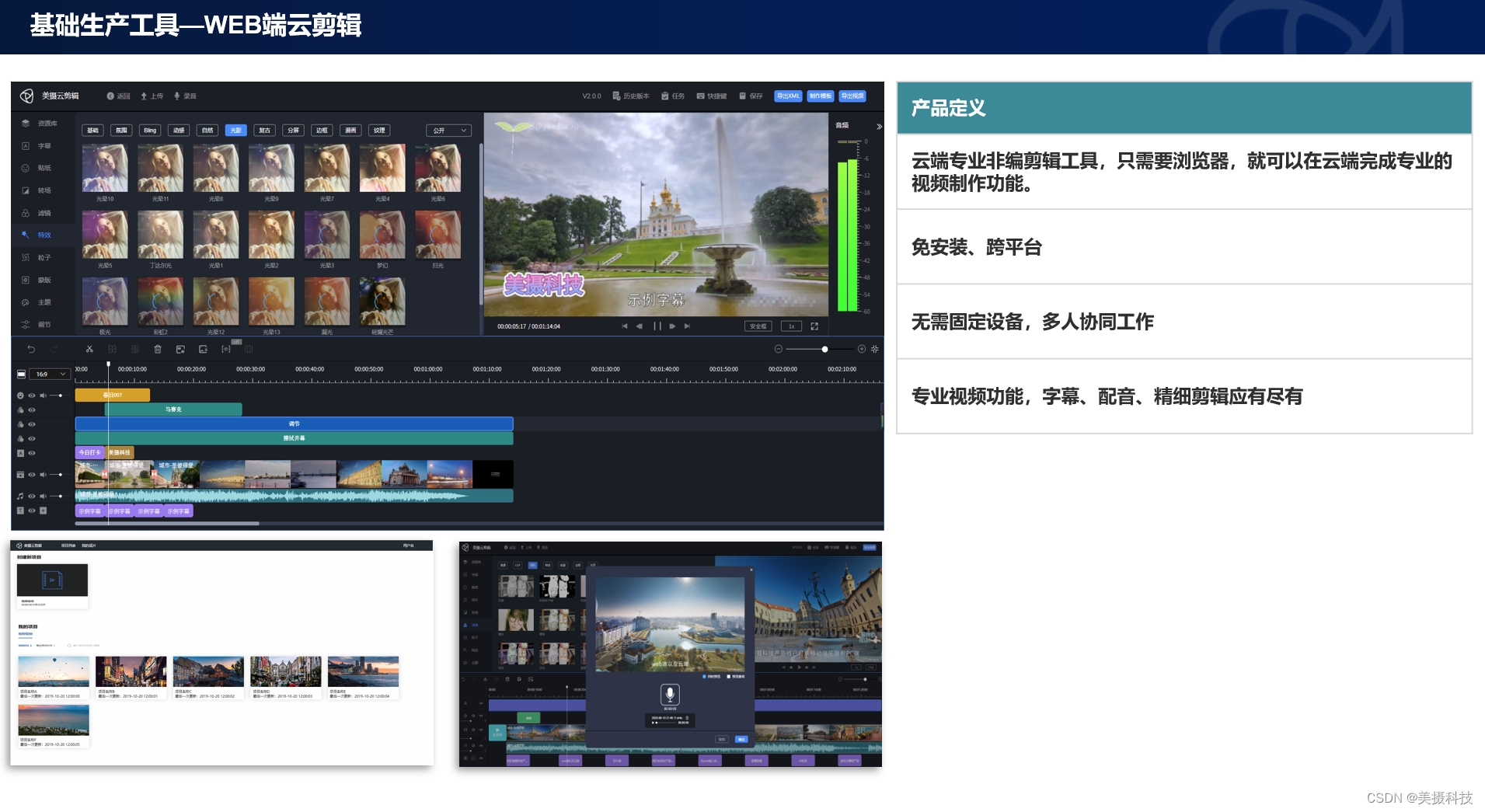Screen dimensions: 1485x812
Task: Open the 字幕 (subtitles) panel
Action: point(44,145)
